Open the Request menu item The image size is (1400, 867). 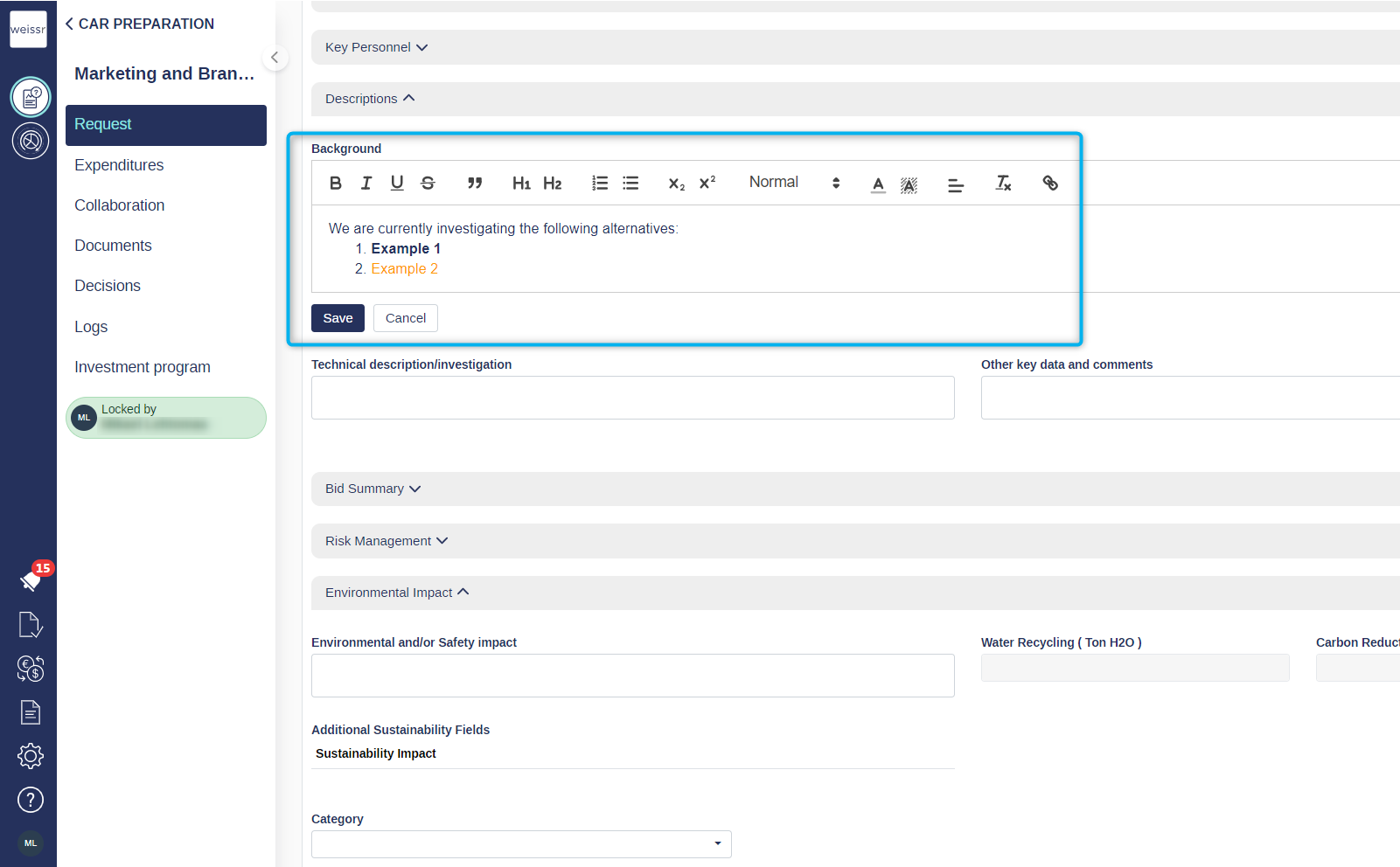pos(166,125)
